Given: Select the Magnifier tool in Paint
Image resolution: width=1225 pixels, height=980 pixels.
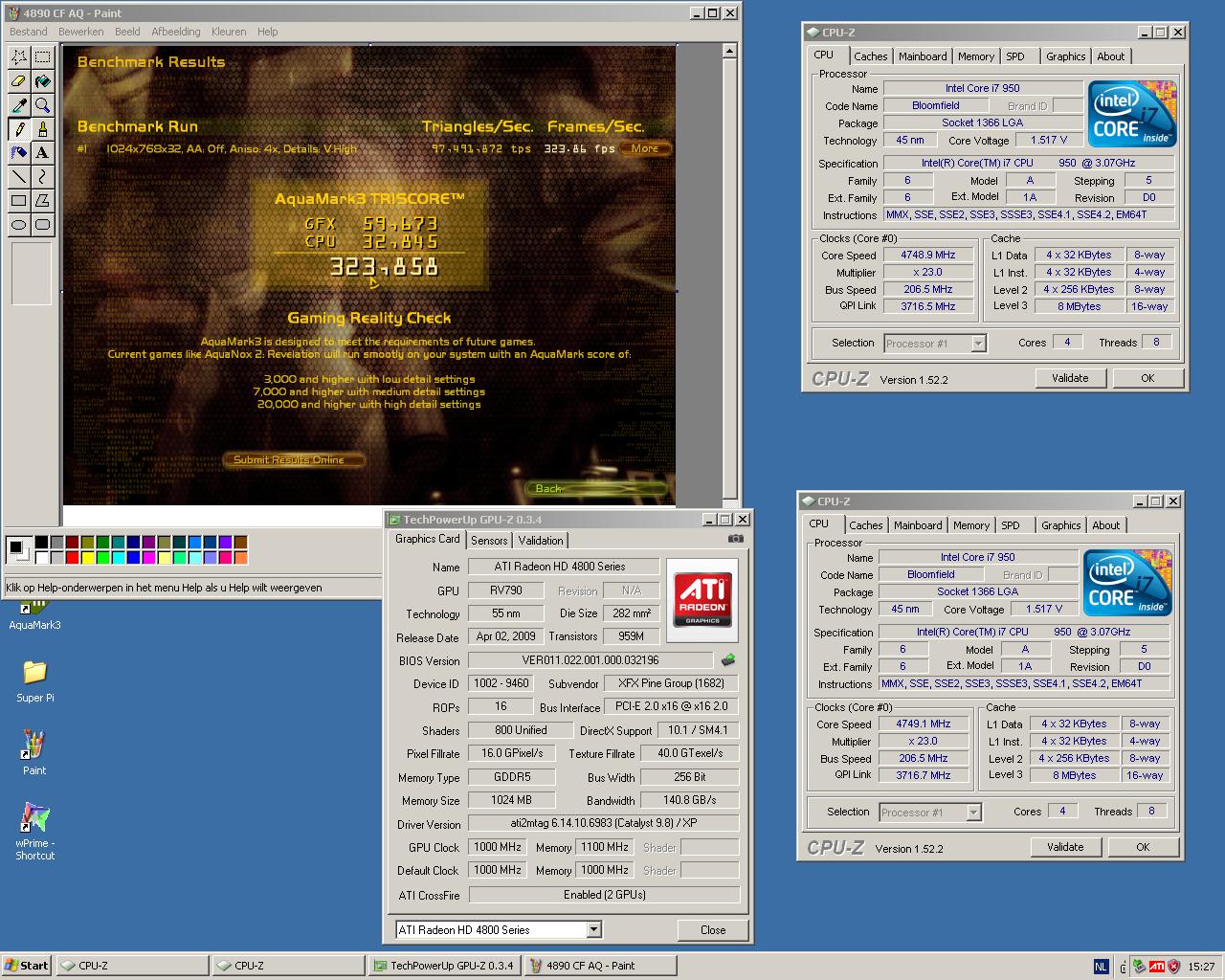Looking at the screenshot, I should tap(42, 105).
